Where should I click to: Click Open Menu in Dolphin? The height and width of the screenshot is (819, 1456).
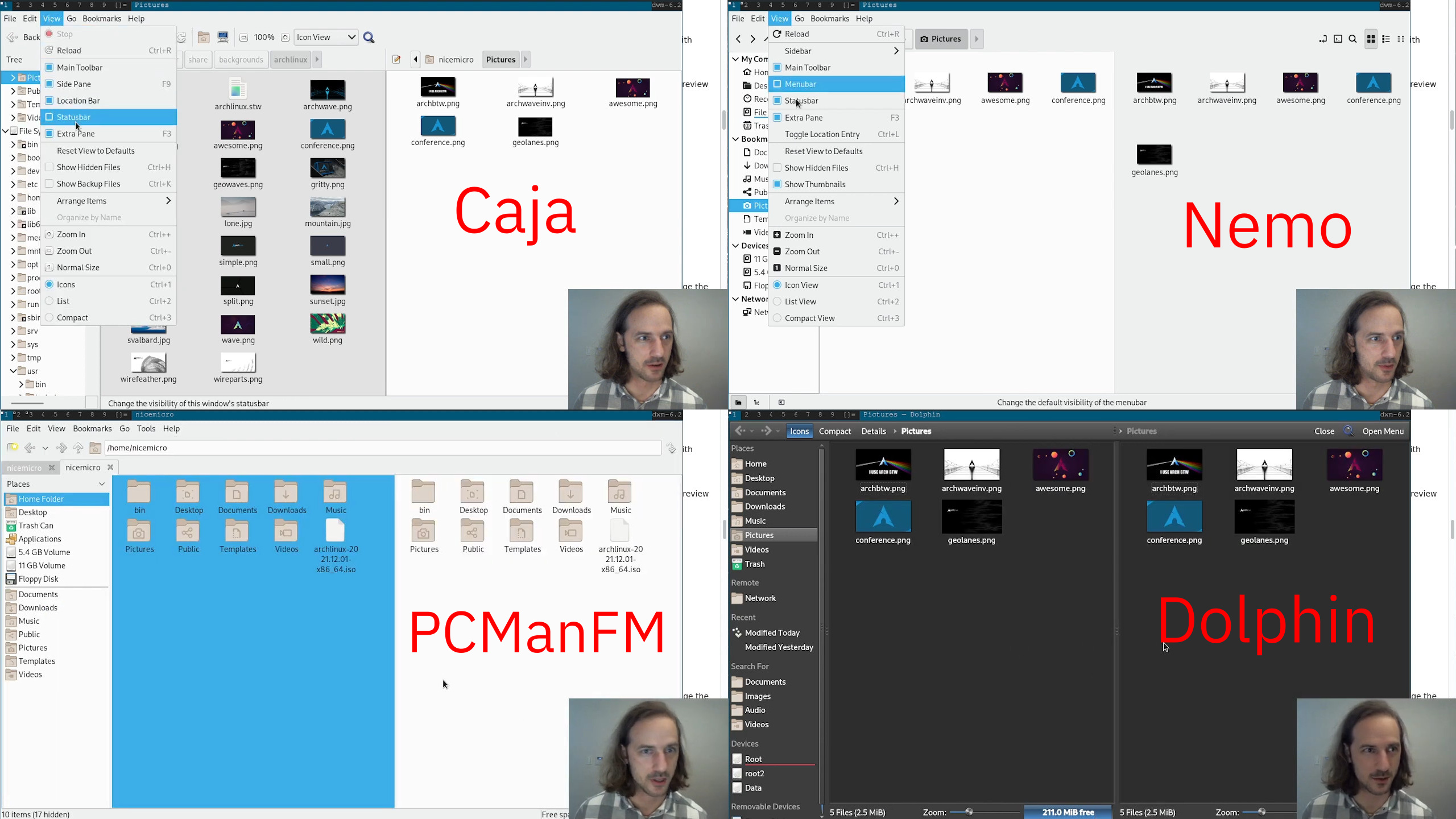(1383, 431)
